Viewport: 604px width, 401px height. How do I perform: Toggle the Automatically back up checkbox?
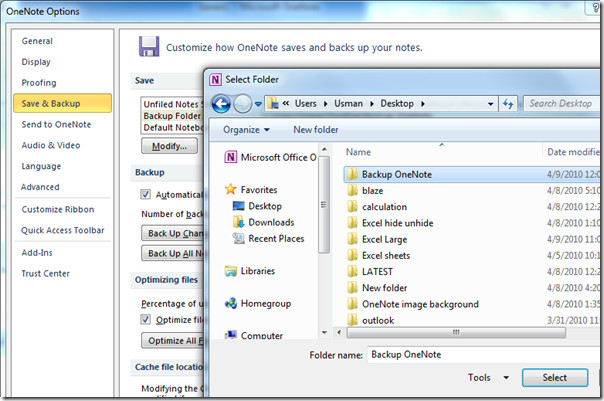146,194
